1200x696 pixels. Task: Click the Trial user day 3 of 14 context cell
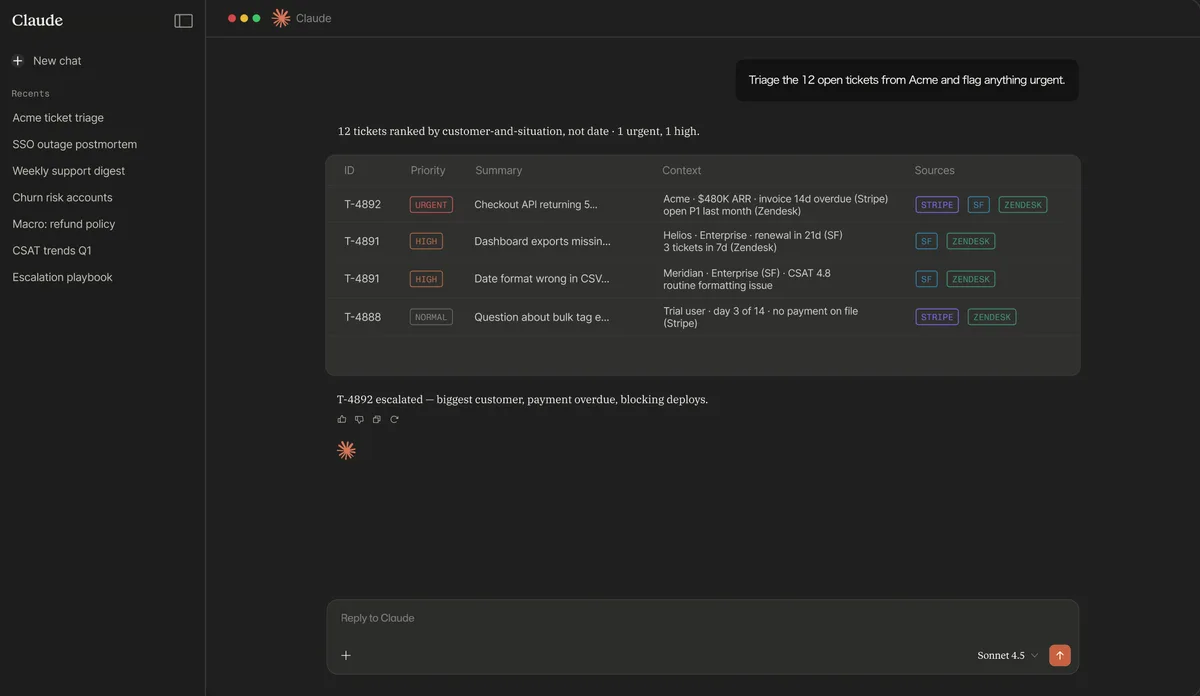click(761, 317)
